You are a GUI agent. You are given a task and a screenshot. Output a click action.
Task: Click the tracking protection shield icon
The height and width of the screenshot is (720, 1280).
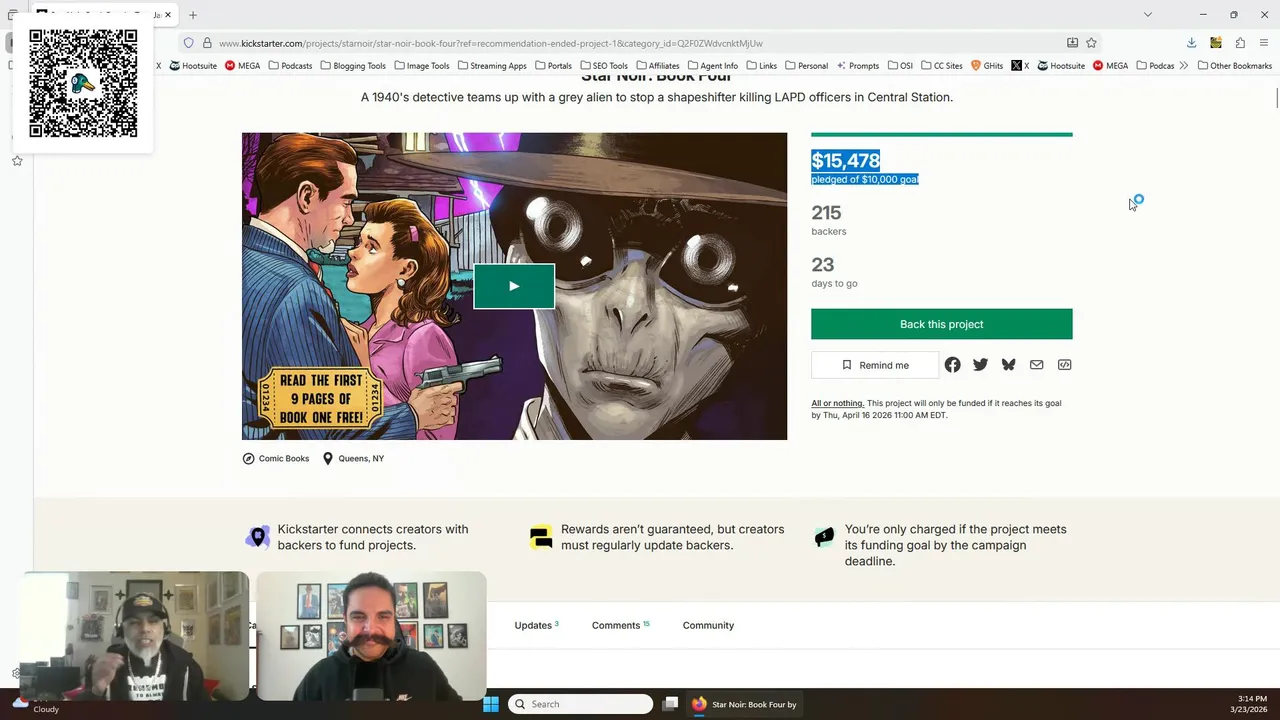188,43
